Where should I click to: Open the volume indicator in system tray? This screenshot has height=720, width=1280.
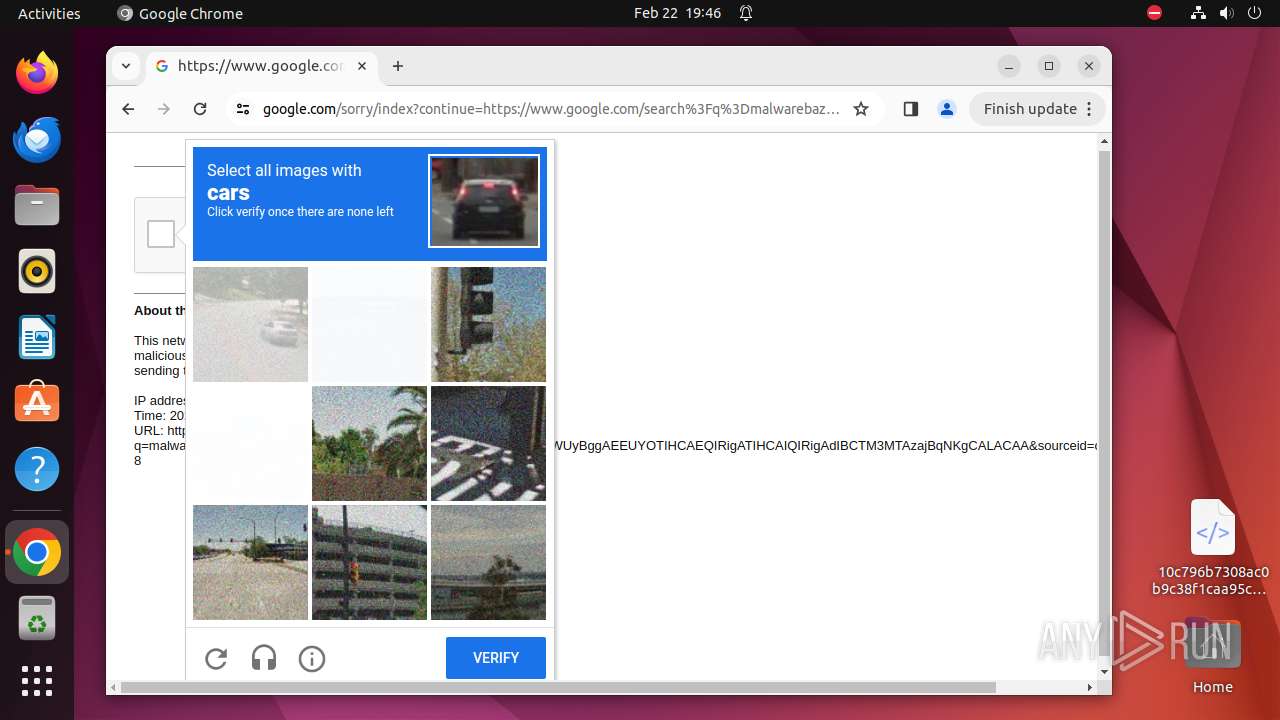pos(1226,13)
